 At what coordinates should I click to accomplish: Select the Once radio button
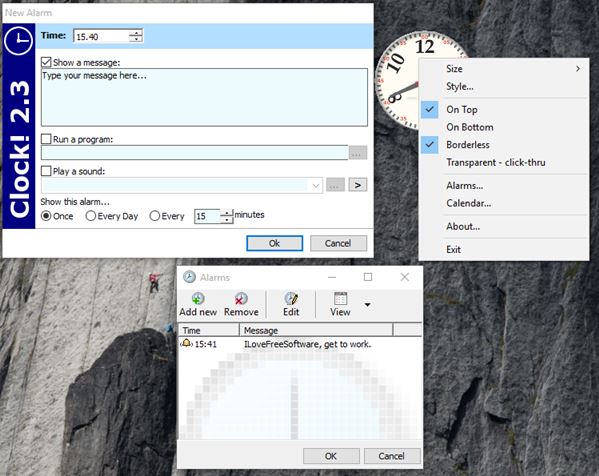click(46, 216)
